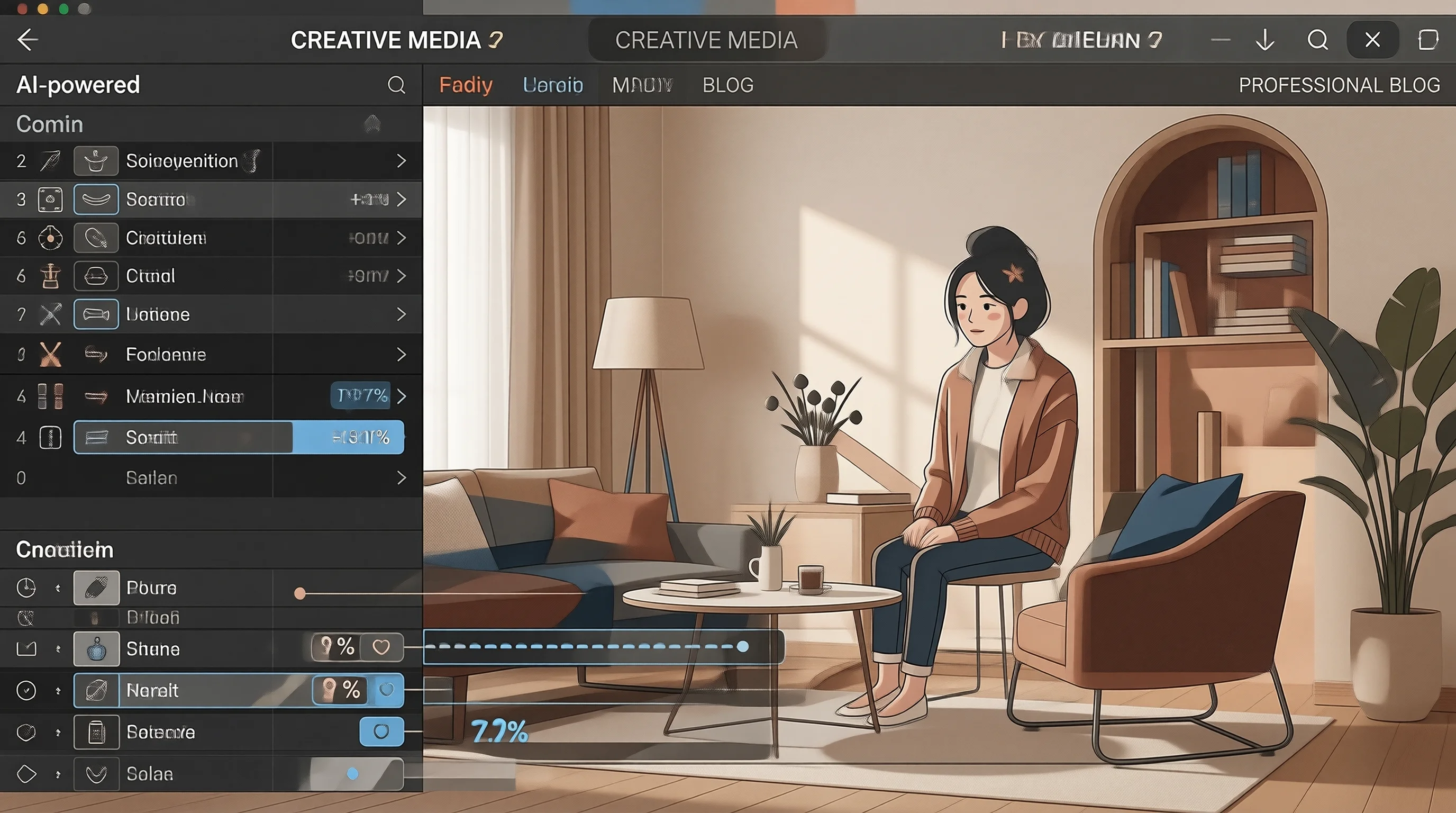
Task: Click the magnifier icon in top bar
Action: tap(1318, 40)
